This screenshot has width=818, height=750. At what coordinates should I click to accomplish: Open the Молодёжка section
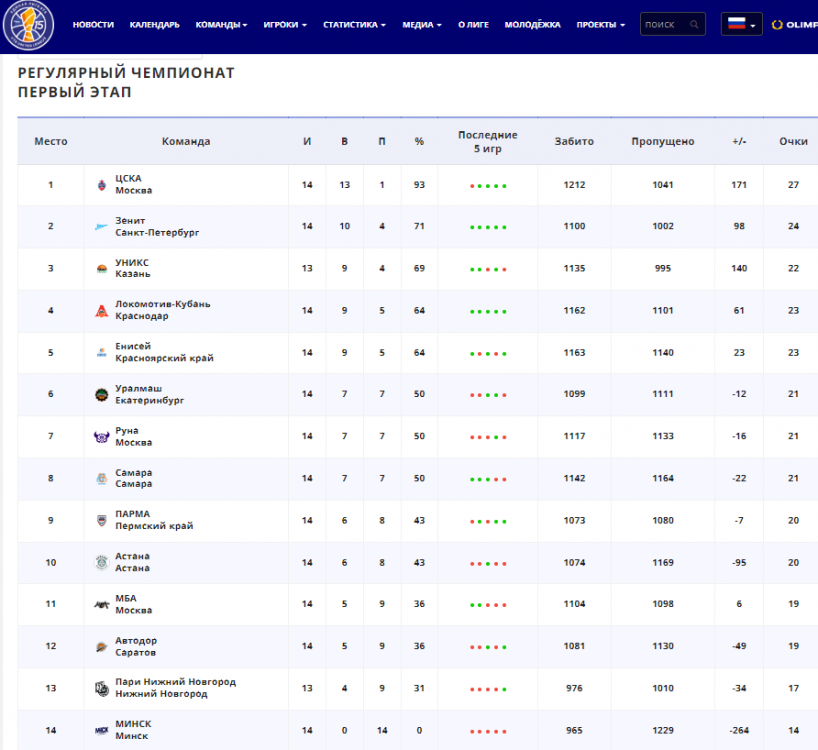532,25
